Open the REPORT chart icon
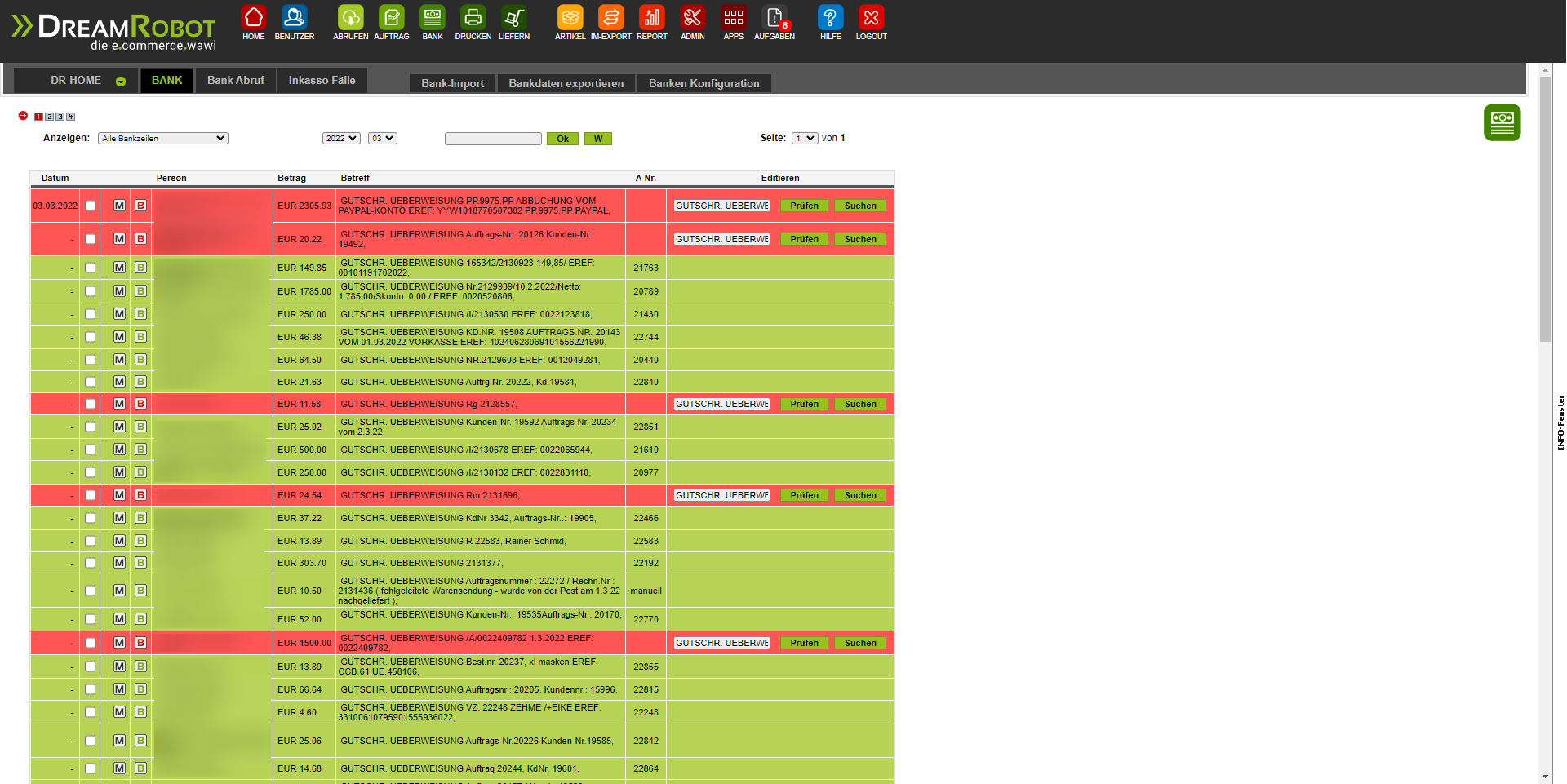 [651, 18]
